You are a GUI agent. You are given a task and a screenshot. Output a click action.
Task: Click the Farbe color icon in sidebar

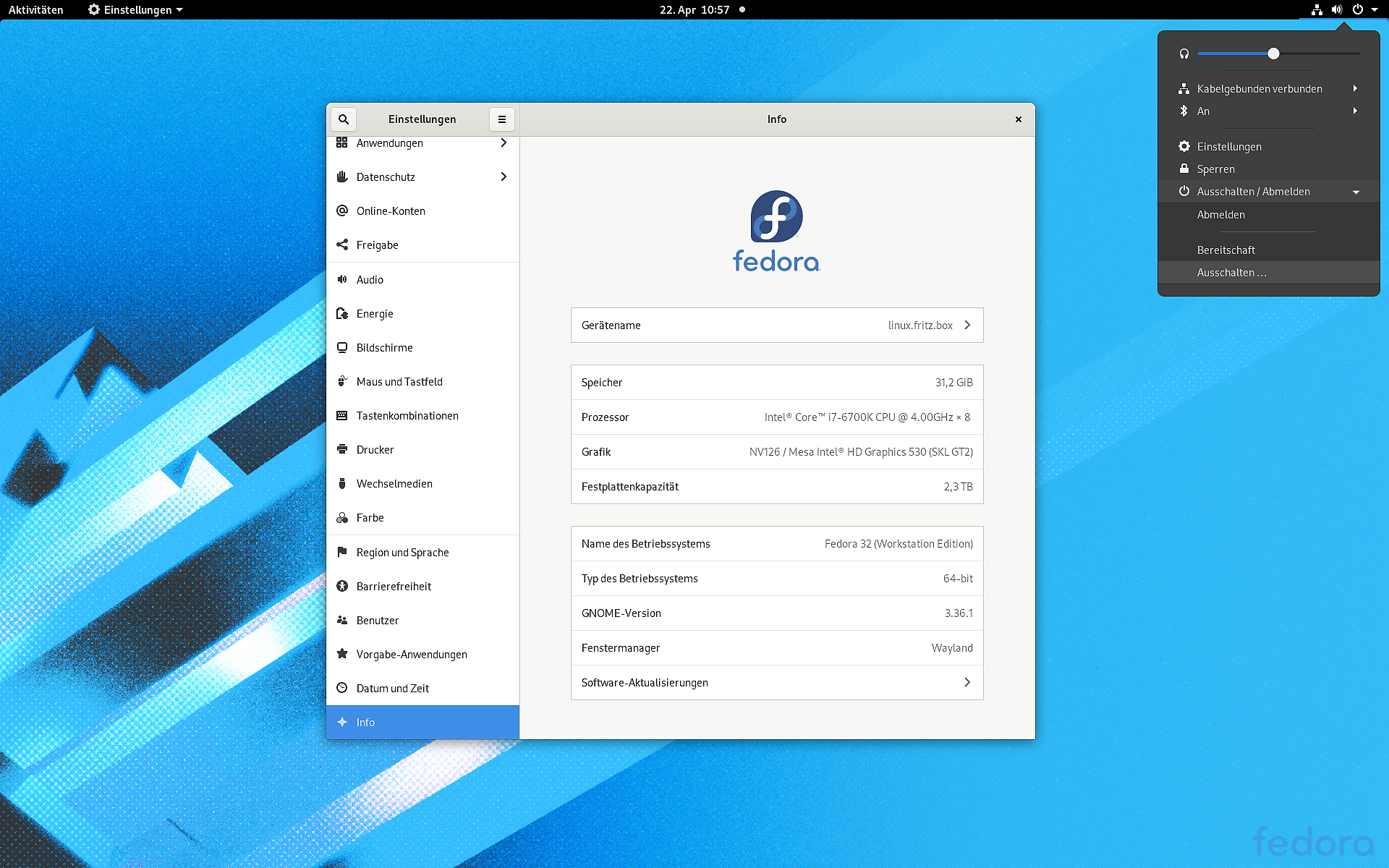(x=342, y=518)
